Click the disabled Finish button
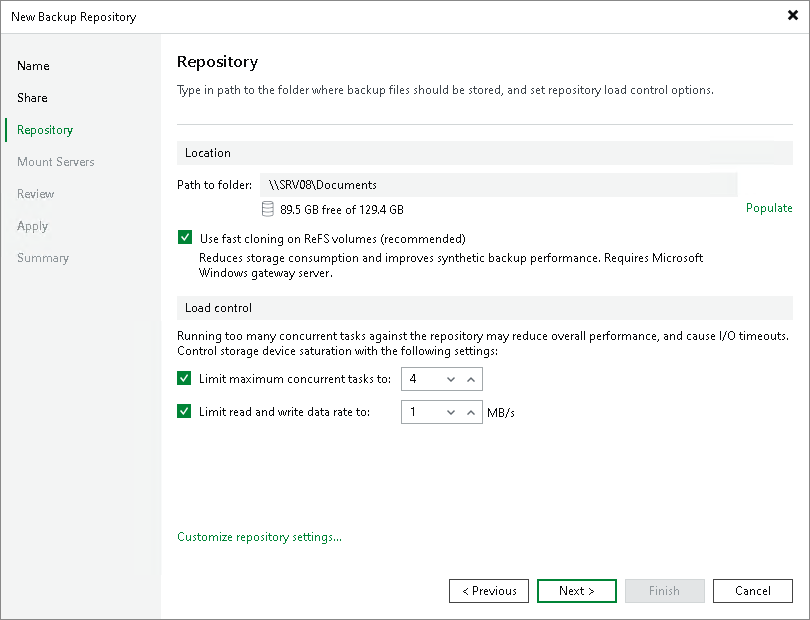This screenshot has width=810, height=620. click(664, 591)
